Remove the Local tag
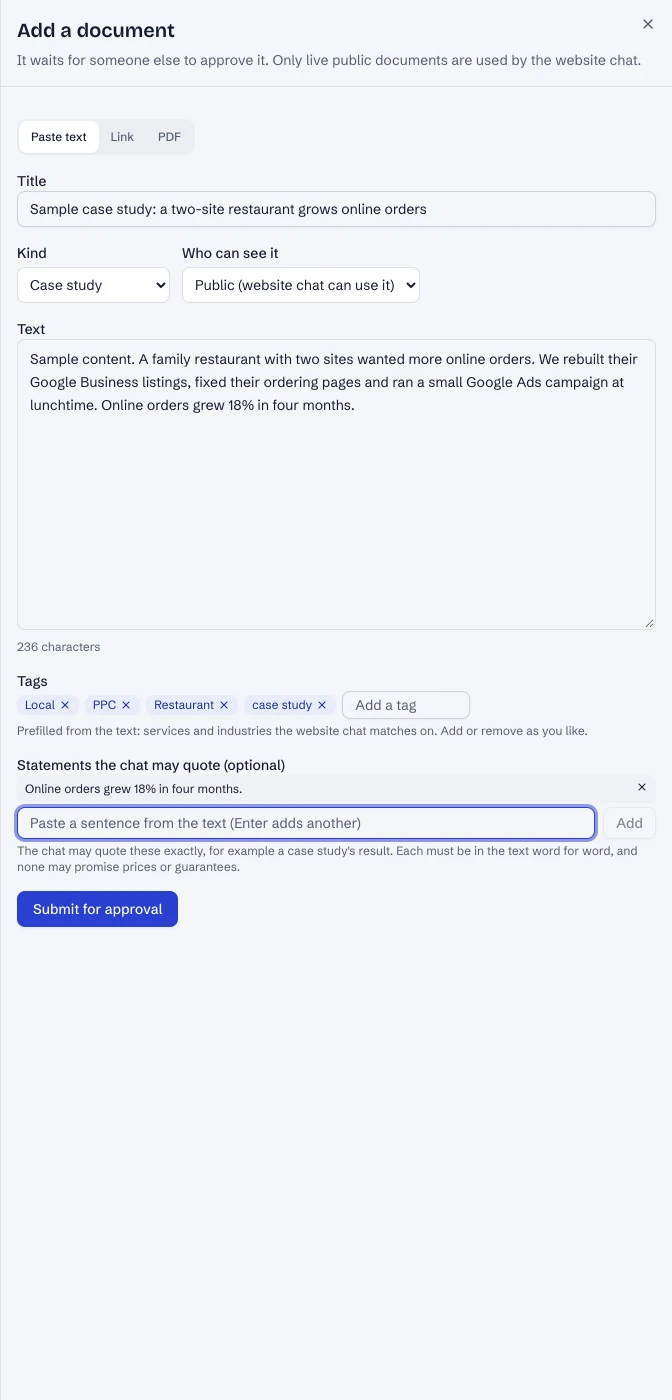Image resolution: width=672 pixels, height=1400 pixels. 65,705
